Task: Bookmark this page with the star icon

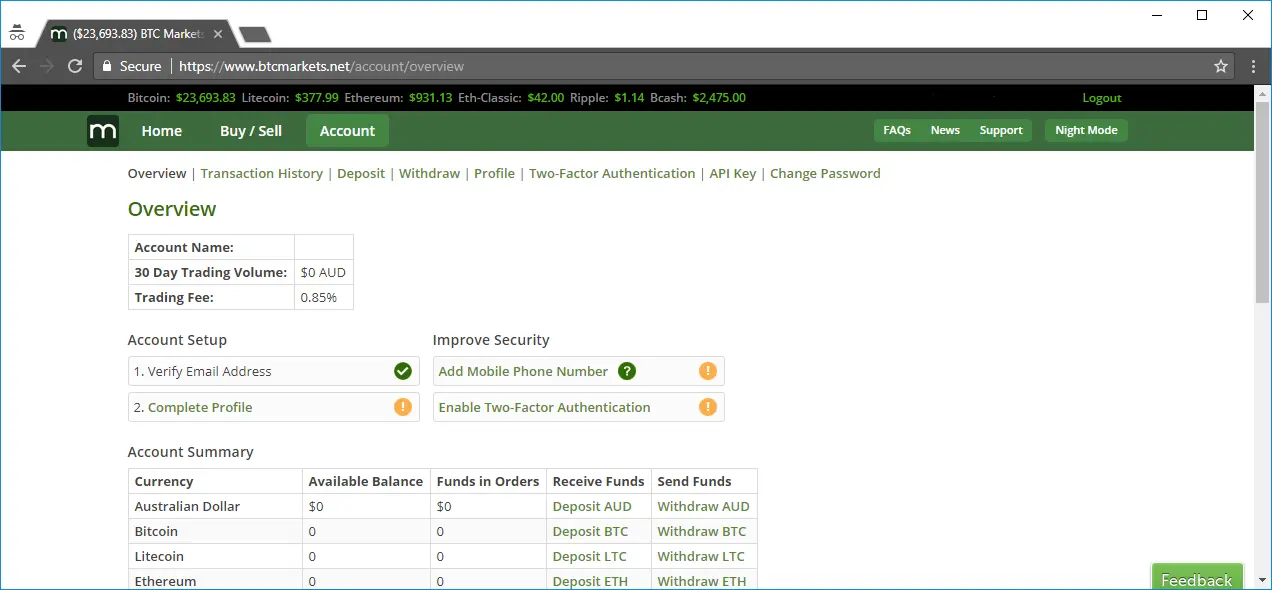Action: pyautogui.click(x=1221, y=66)
